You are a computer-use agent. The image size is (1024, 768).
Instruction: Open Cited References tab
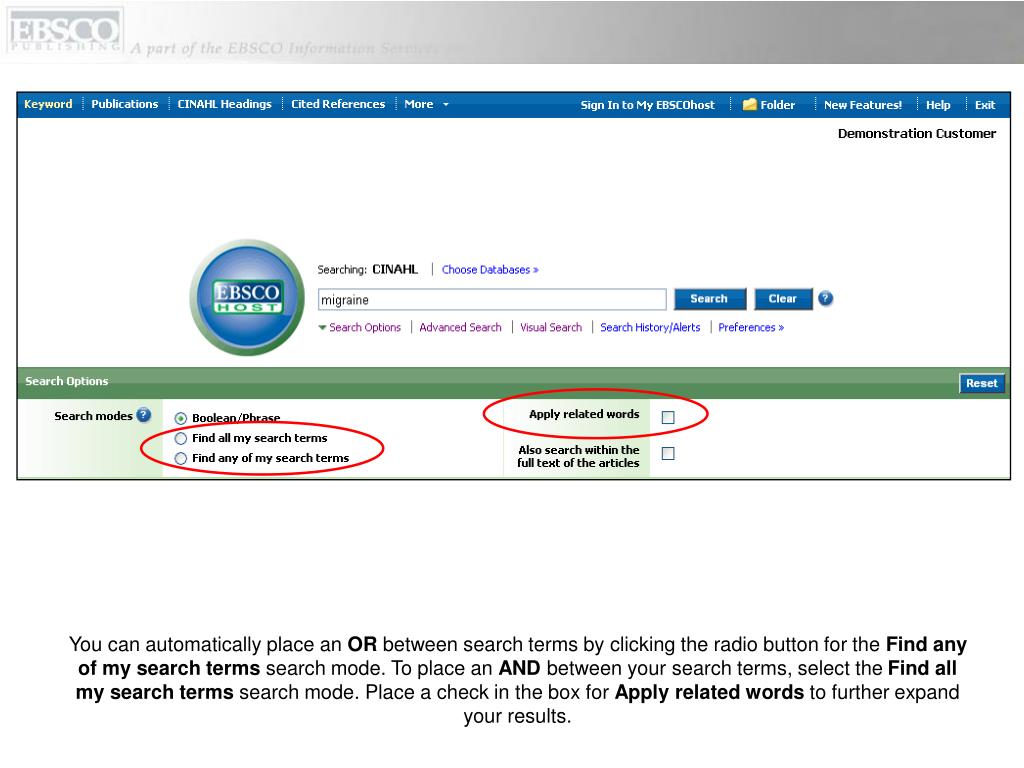(338, 104)
